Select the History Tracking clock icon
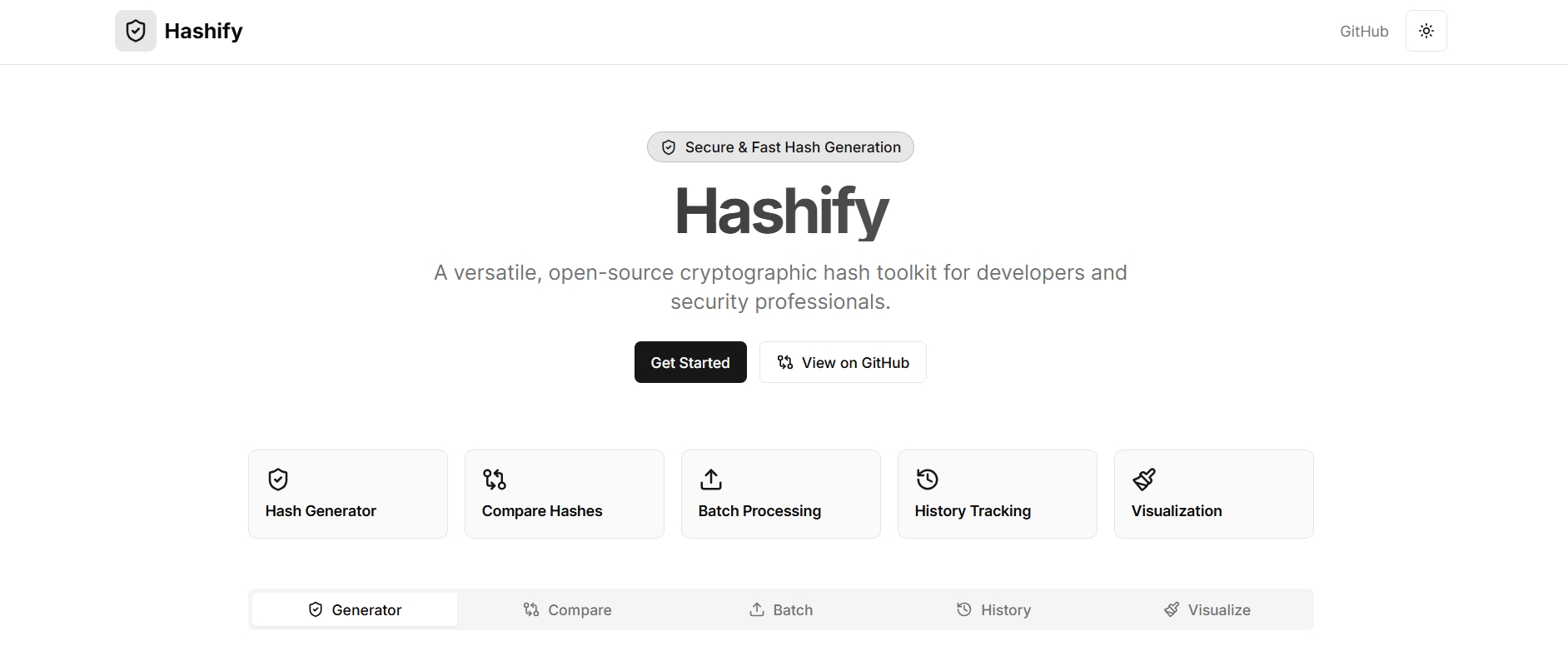The height and width of the screenshot is (651, 1568). click(x=927, y=480)
